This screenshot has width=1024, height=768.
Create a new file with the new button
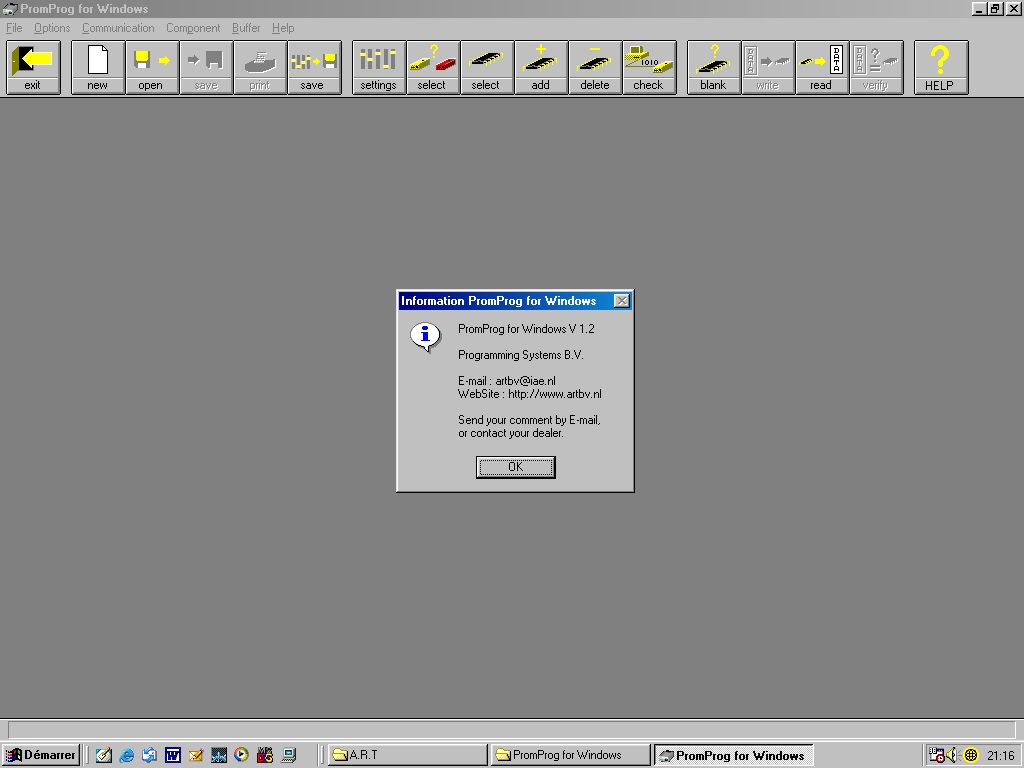[x=97, y=67]
